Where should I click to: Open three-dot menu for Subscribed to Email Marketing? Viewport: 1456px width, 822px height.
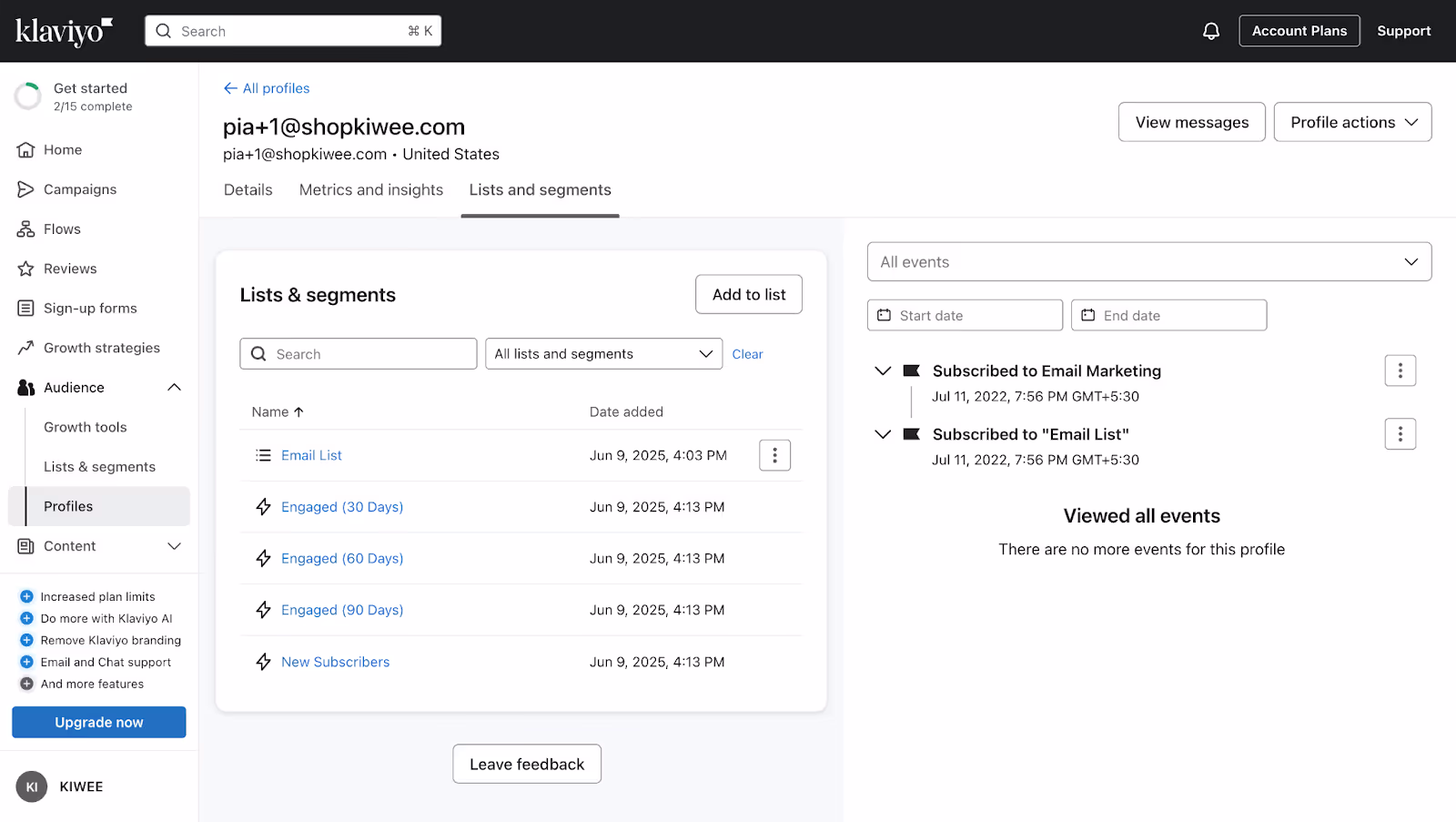point(1400,370)
